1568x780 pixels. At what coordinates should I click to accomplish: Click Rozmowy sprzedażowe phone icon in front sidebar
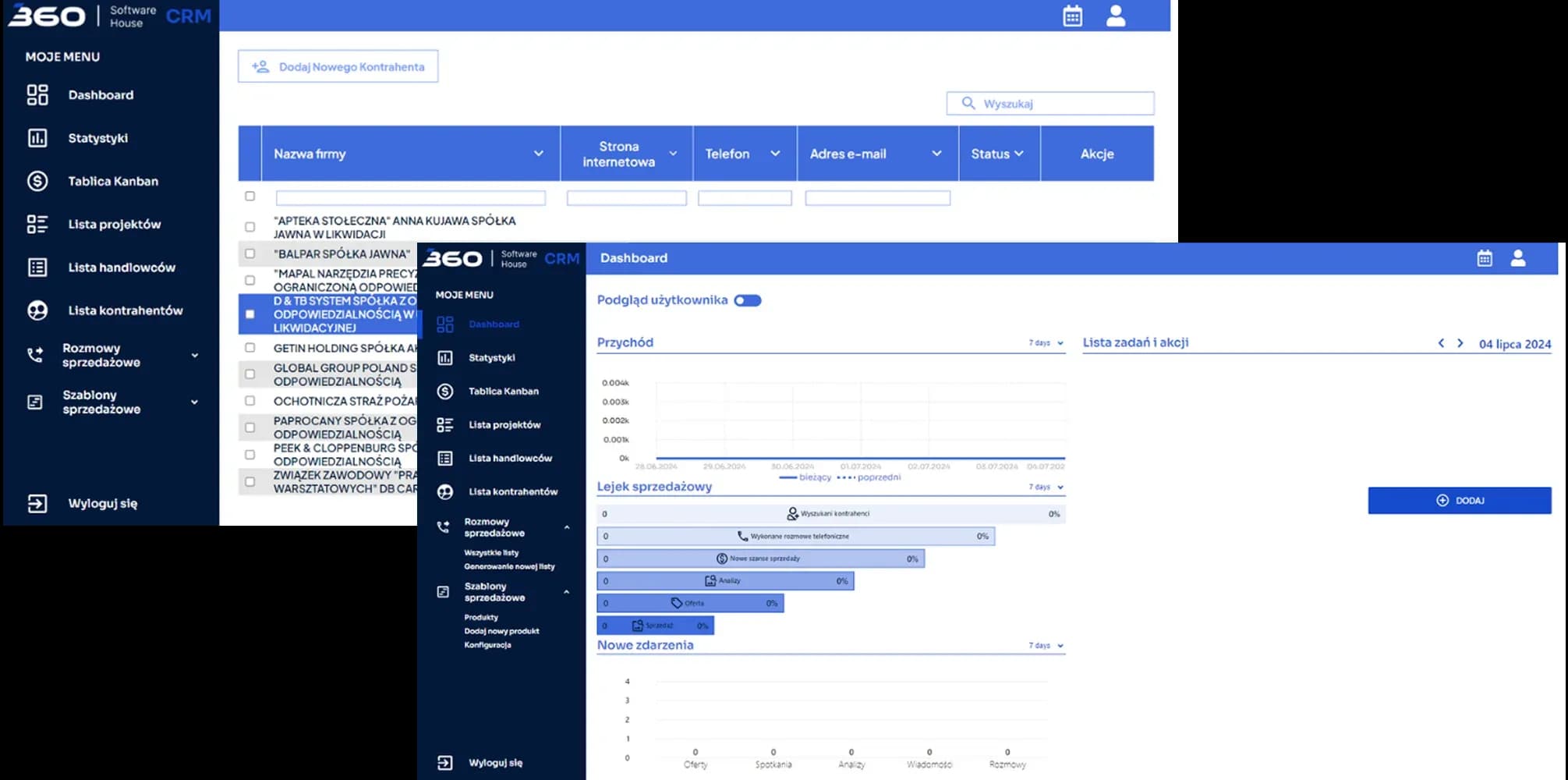point(443,527)
